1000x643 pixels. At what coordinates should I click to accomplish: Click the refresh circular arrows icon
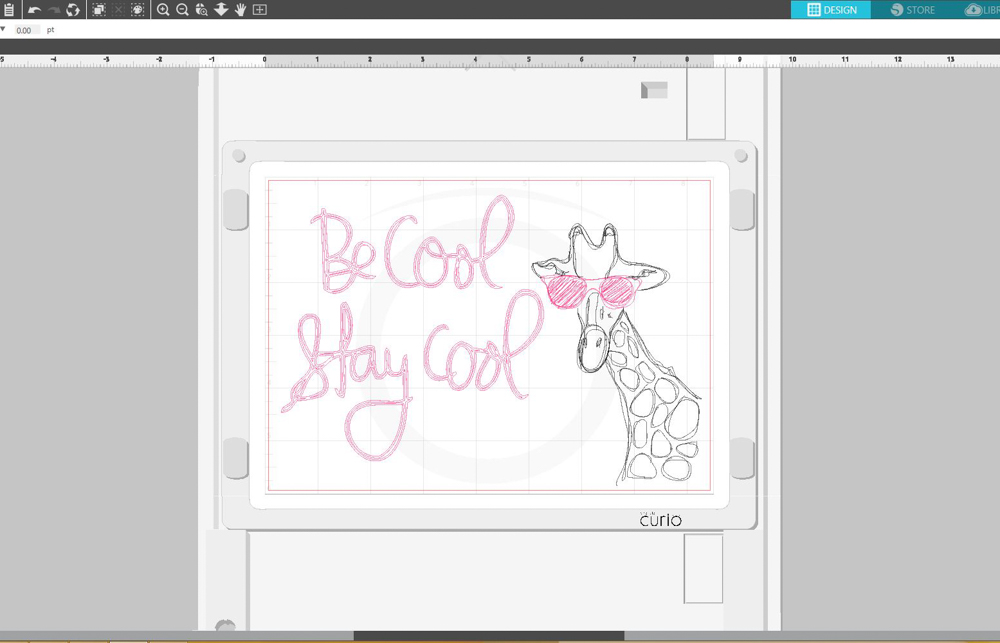(x=73, y=10)
